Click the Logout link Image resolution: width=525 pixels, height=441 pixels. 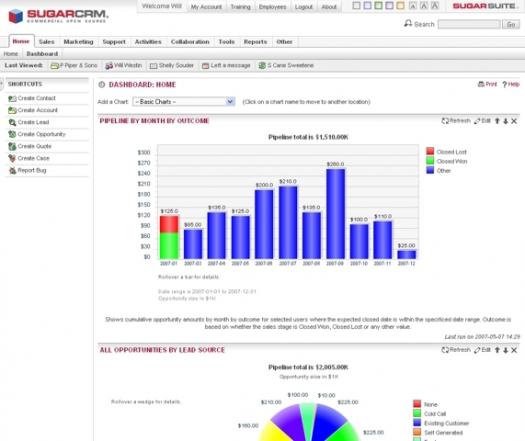304,7
